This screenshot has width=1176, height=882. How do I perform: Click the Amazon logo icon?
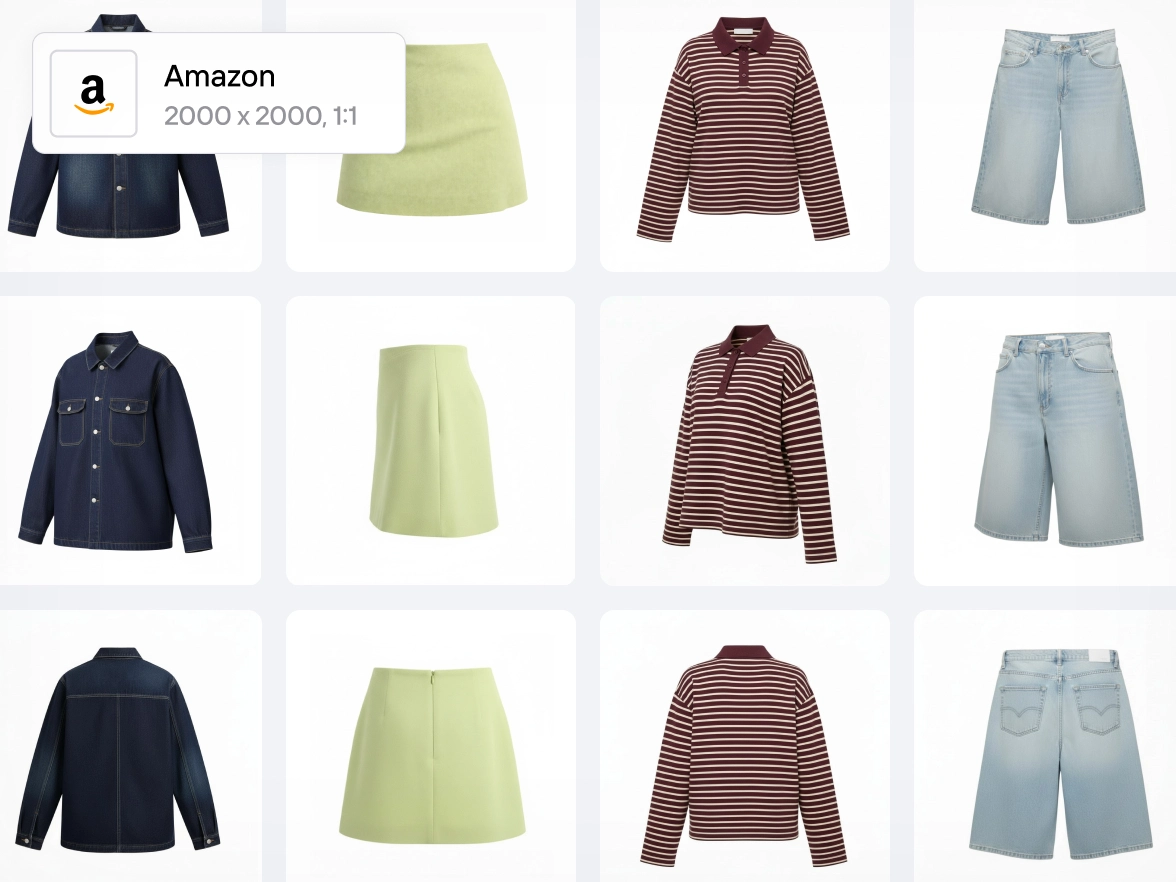point(93,94)
